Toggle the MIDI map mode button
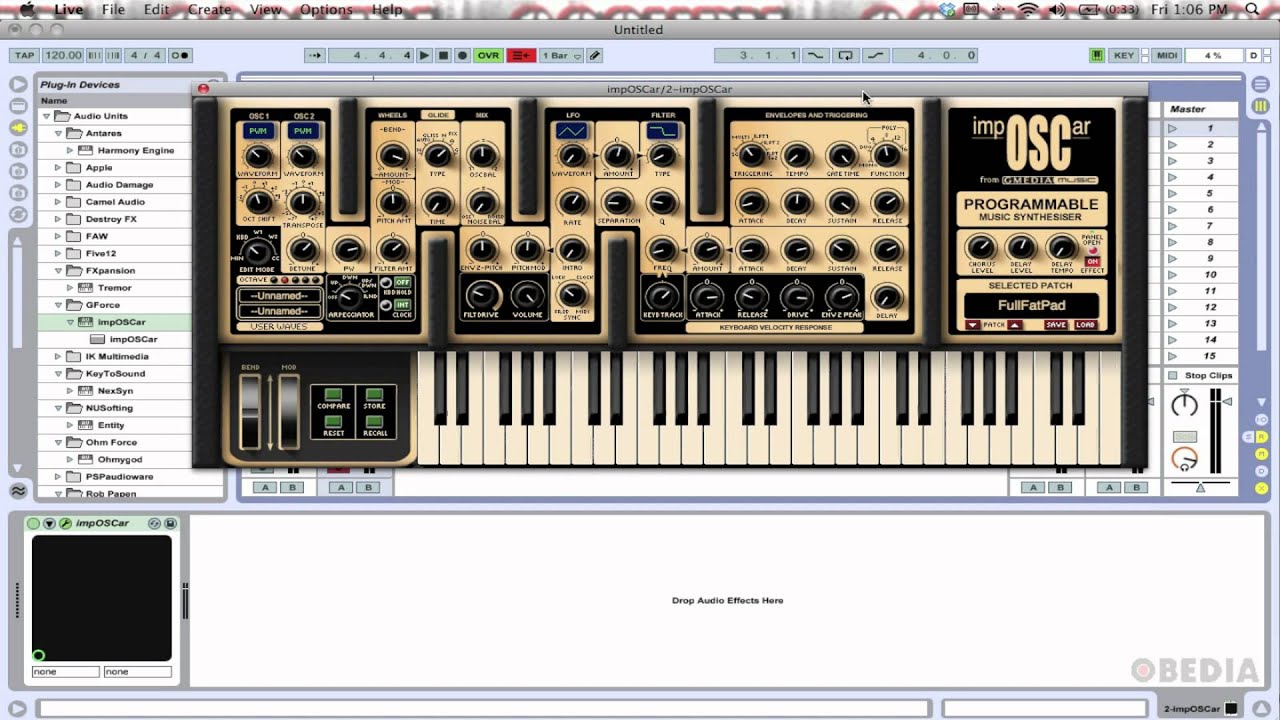The width and height of the screenshot is (1280, 720). click(1167, 56)
